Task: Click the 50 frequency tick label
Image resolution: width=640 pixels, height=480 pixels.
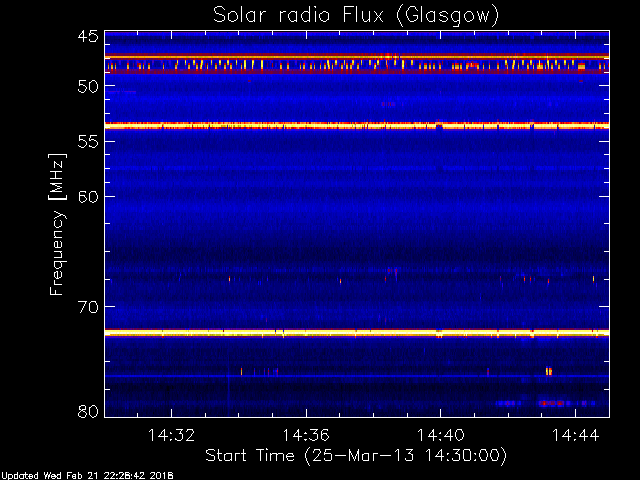Action: coord(88,86)
